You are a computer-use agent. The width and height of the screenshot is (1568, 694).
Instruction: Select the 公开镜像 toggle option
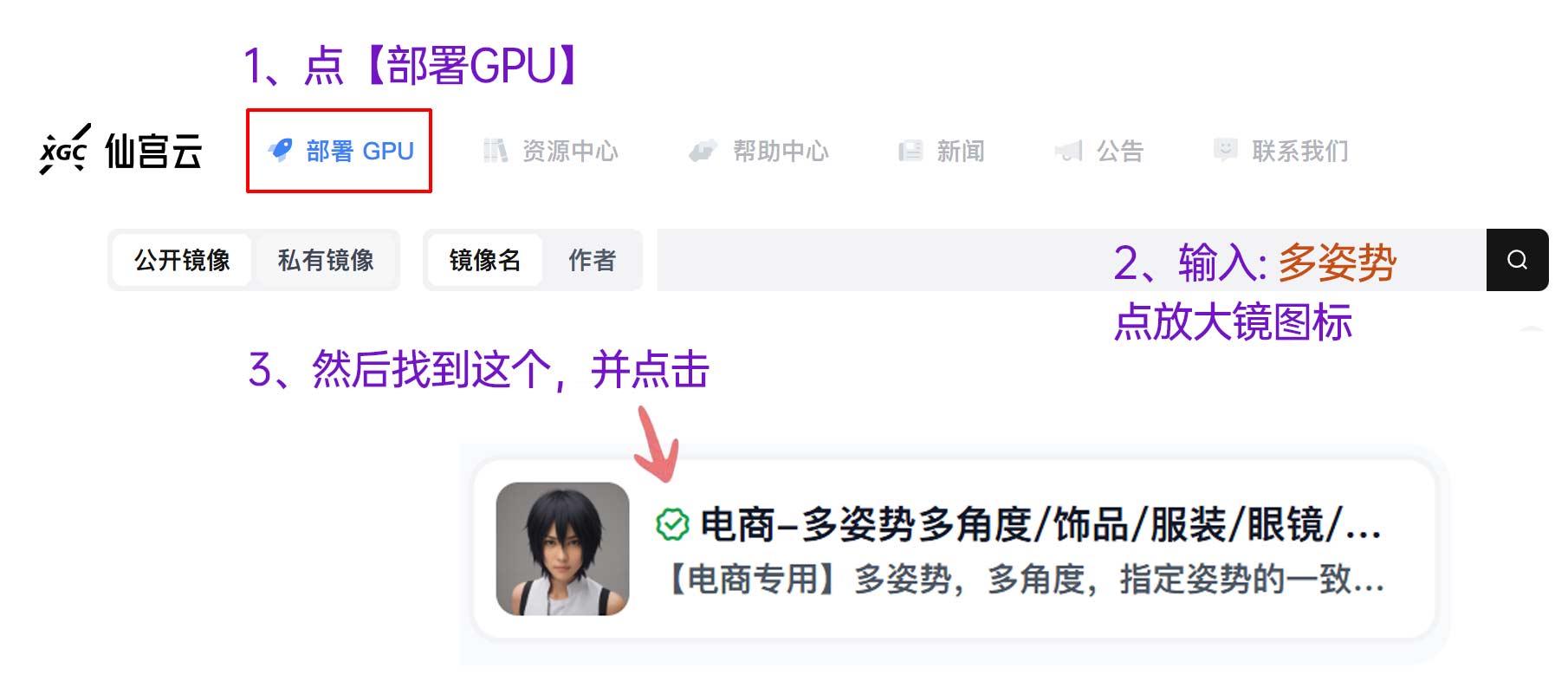[182, 260]
